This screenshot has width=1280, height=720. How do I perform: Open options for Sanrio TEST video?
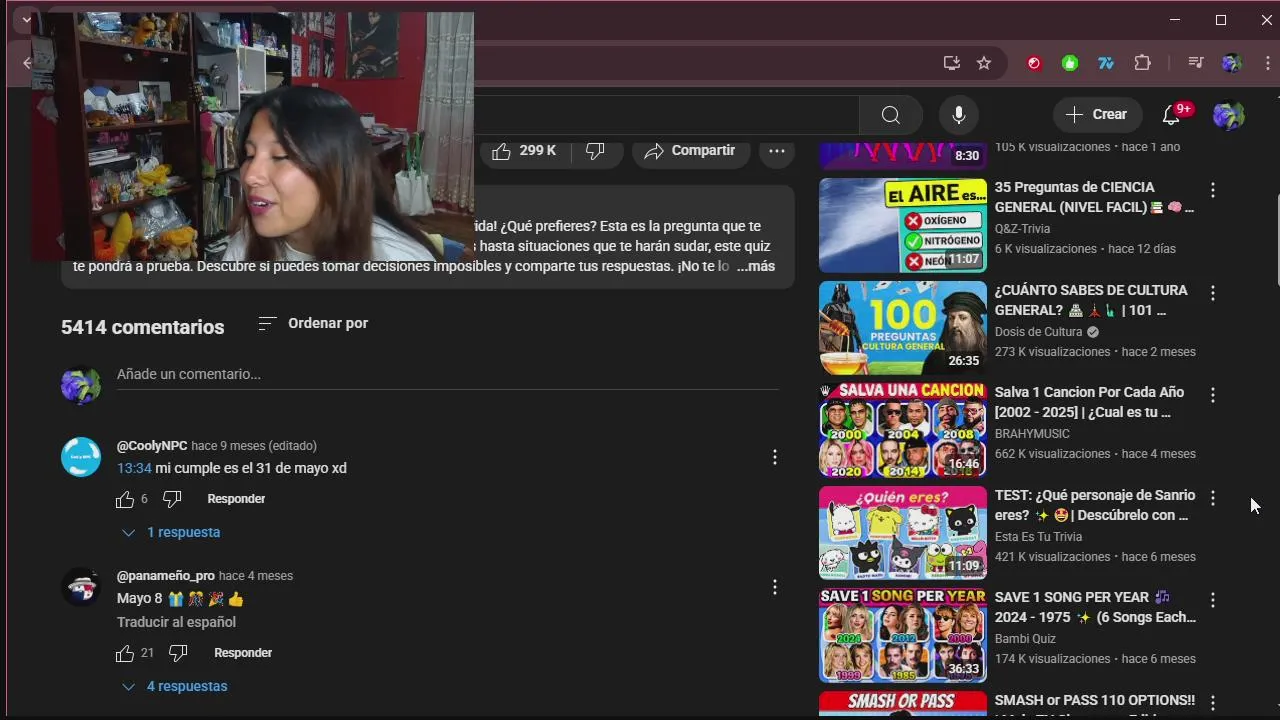click(x=1212, y=498)
